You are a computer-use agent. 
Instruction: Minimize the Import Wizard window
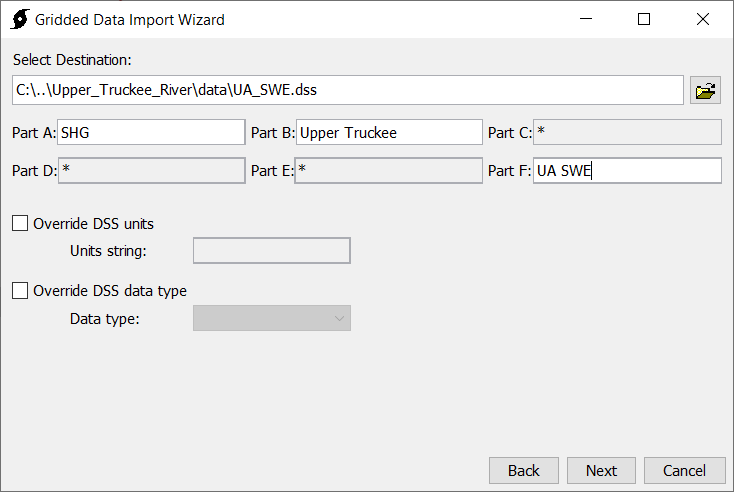586,19
